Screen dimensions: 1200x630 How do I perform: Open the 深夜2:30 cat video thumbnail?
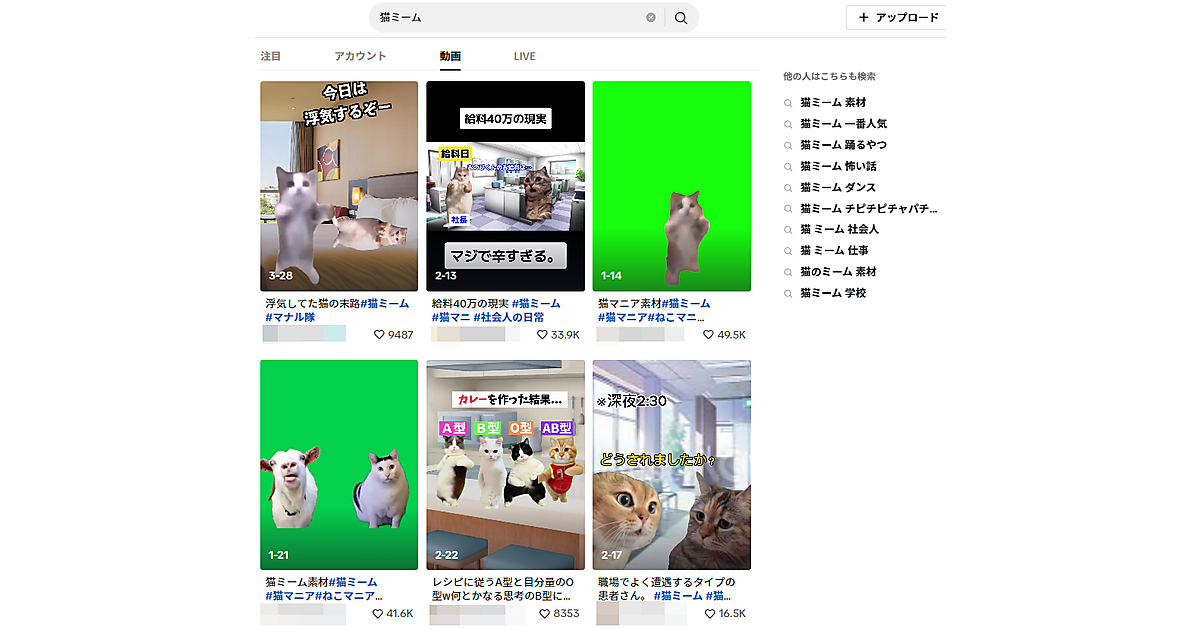[671, 465]
